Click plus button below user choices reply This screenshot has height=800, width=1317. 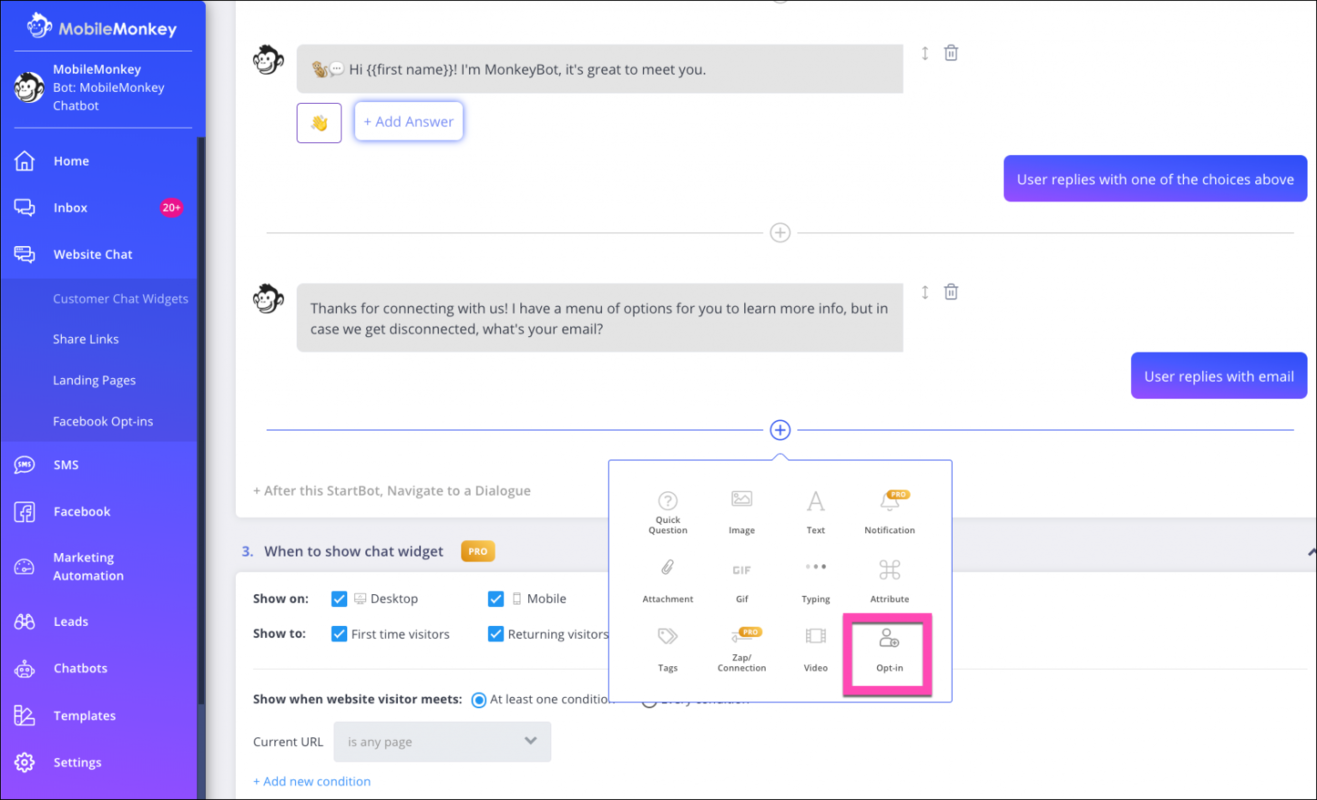[x=780, y=233]
